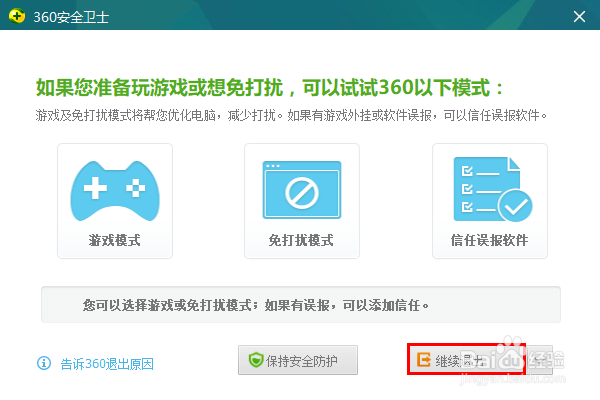Click the 保持安全防护 button
Viewport: 600px width, 400px height.
click(298, 360)
